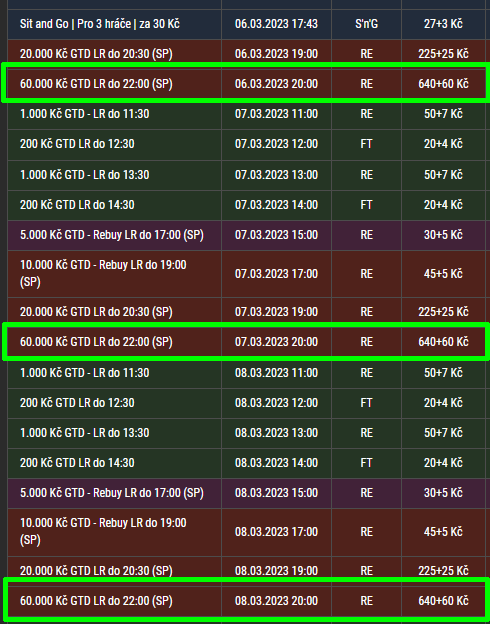
Task: Open 60.000 Kč GTD tournament on 06.03.2023
Action: tap(247, 84)
